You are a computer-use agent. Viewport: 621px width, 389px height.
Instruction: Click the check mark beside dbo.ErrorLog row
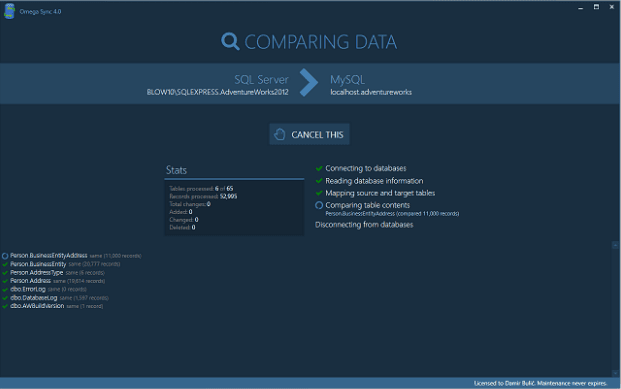pos(5,289)
